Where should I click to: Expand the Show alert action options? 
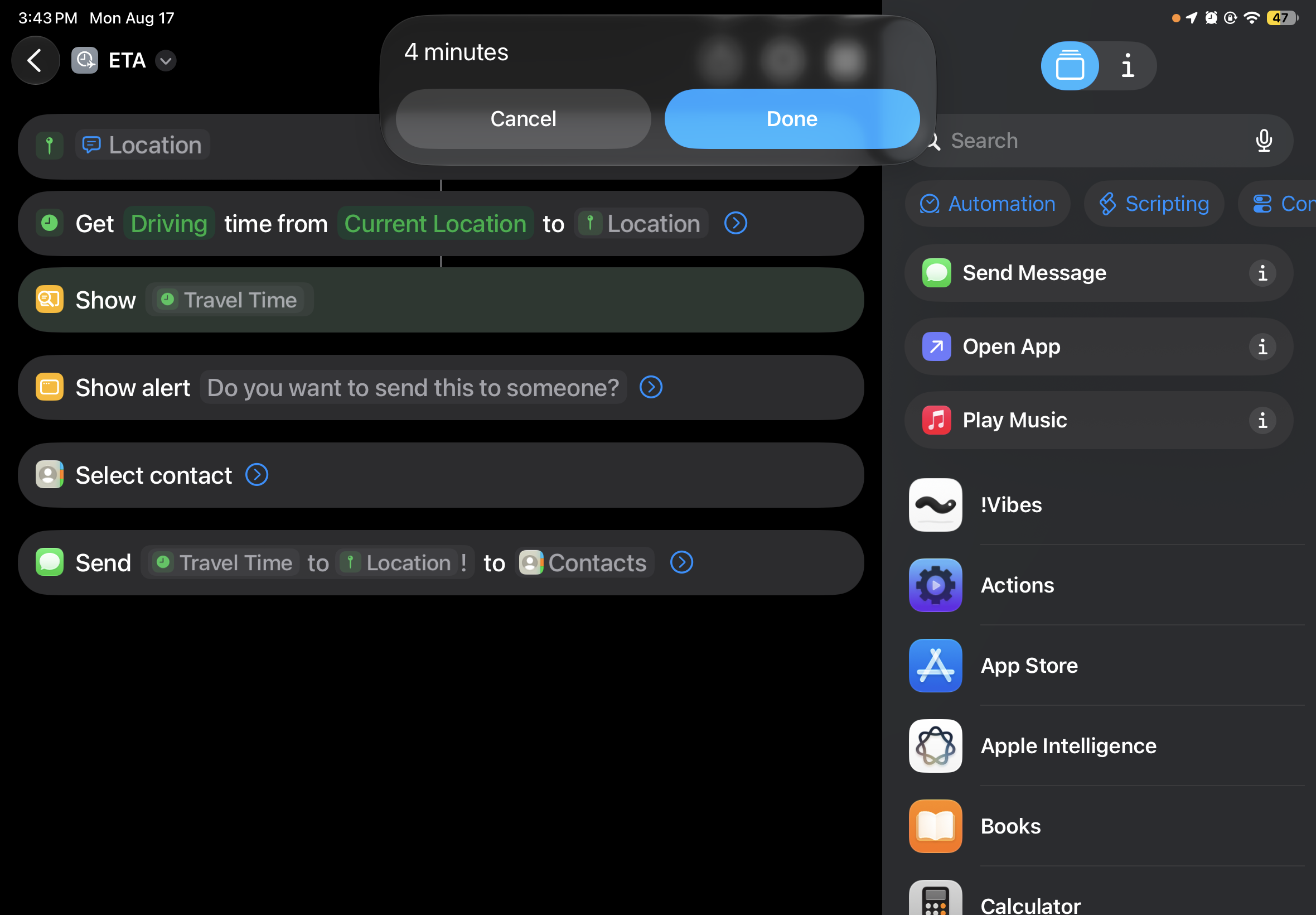tap(651, 387)
